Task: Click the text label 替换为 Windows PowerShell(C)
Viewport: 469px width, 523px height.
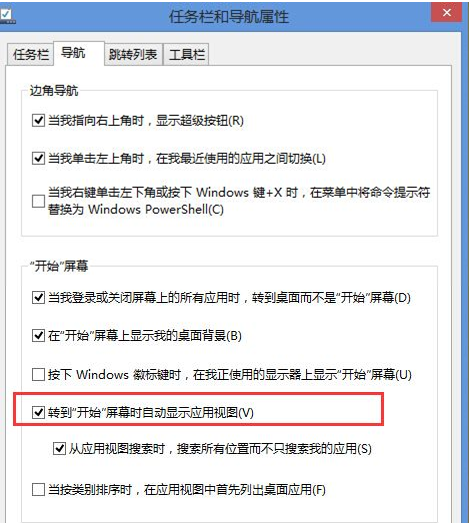Action: pyautogui.click(x=135, y=209)
